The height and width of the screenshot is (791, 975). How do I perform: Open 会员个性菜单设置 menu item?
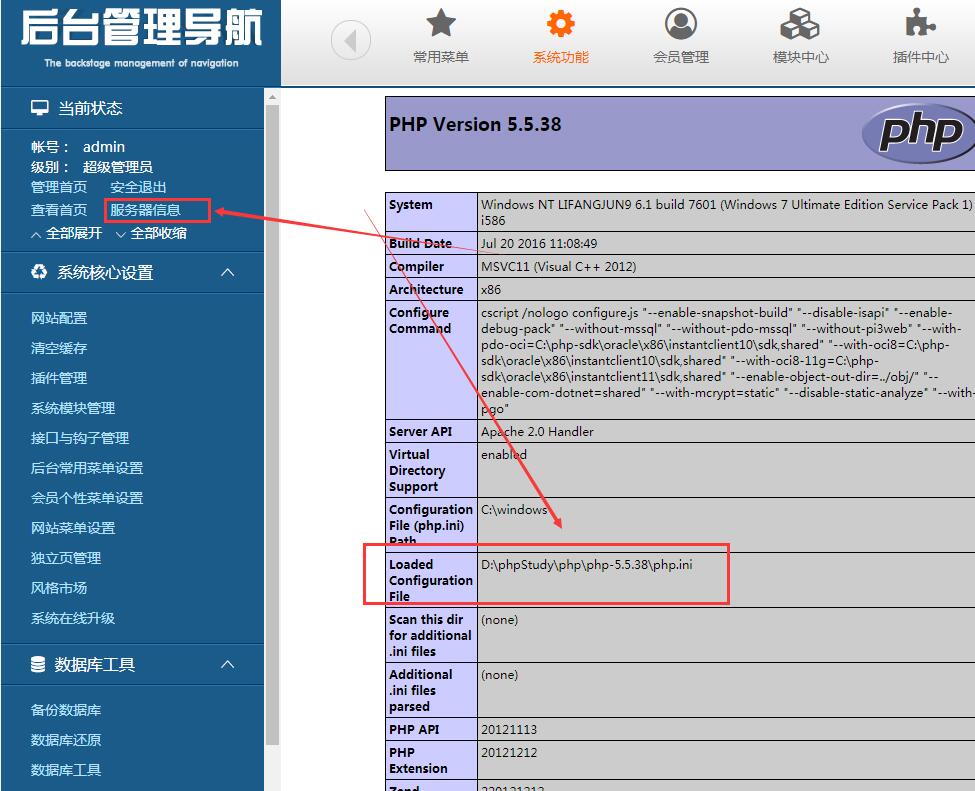87,497
